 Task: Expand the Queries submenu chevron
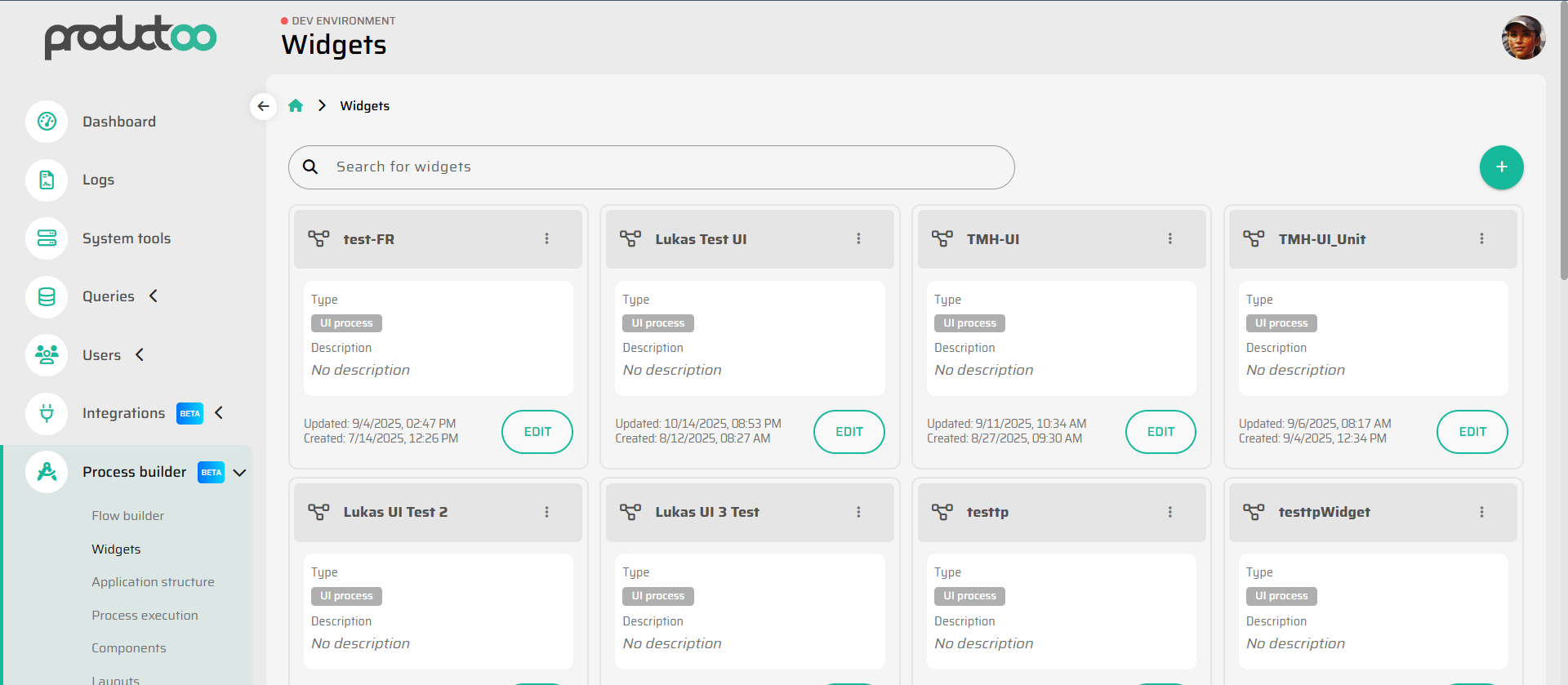pos(154,296)
